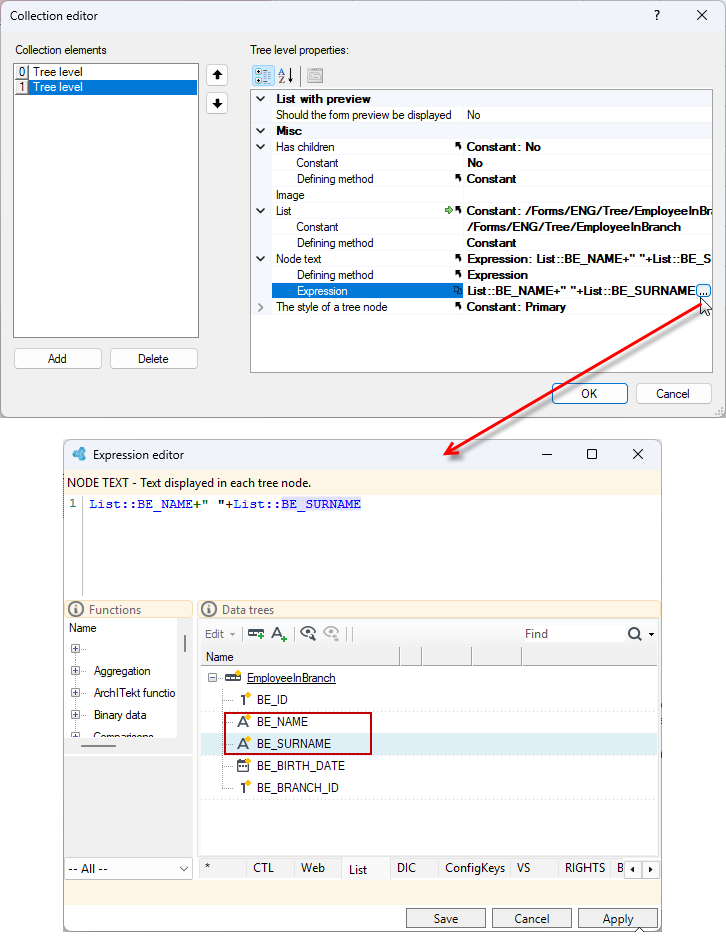Viewport: 726px width, 939px height.
Task: Click the Apply button
Action: 618,919
